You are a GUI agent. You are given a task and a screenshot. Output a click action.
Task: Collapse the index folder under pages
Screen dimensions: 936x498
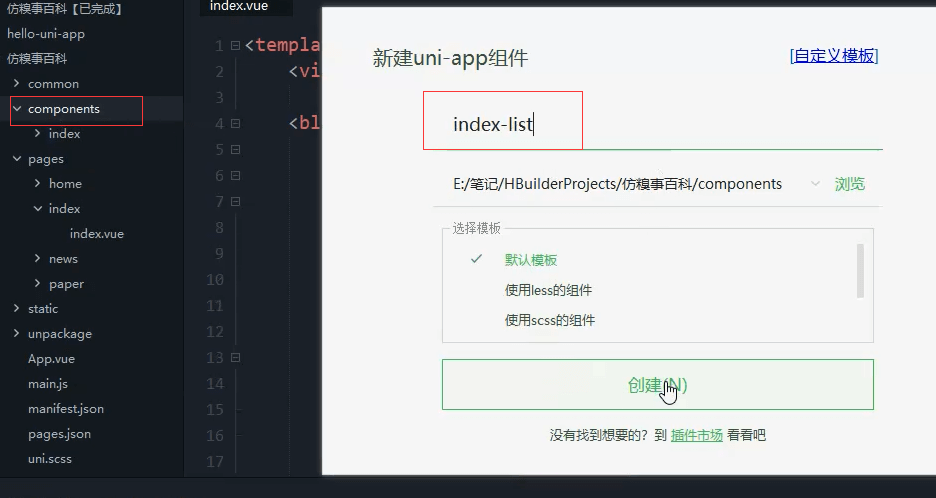click(38, 208)
